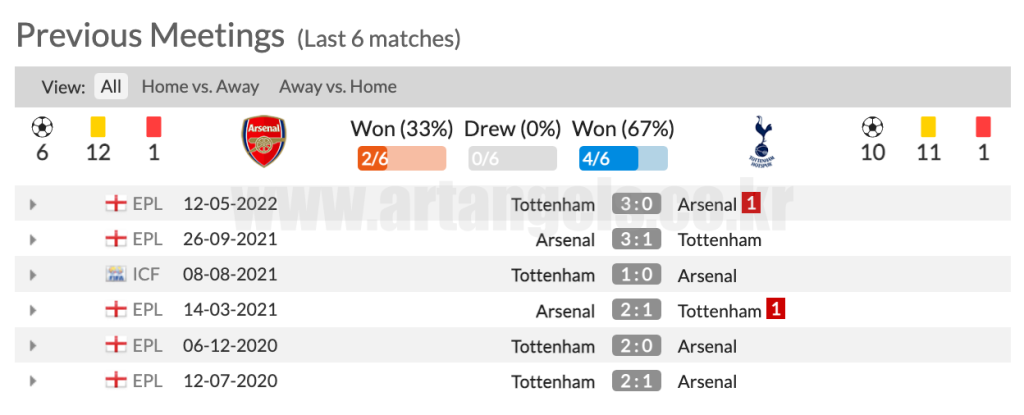Click the FIFA icon beside ICF
Image resolution: width=1024 pixels, height=415 pixels.
116,274
